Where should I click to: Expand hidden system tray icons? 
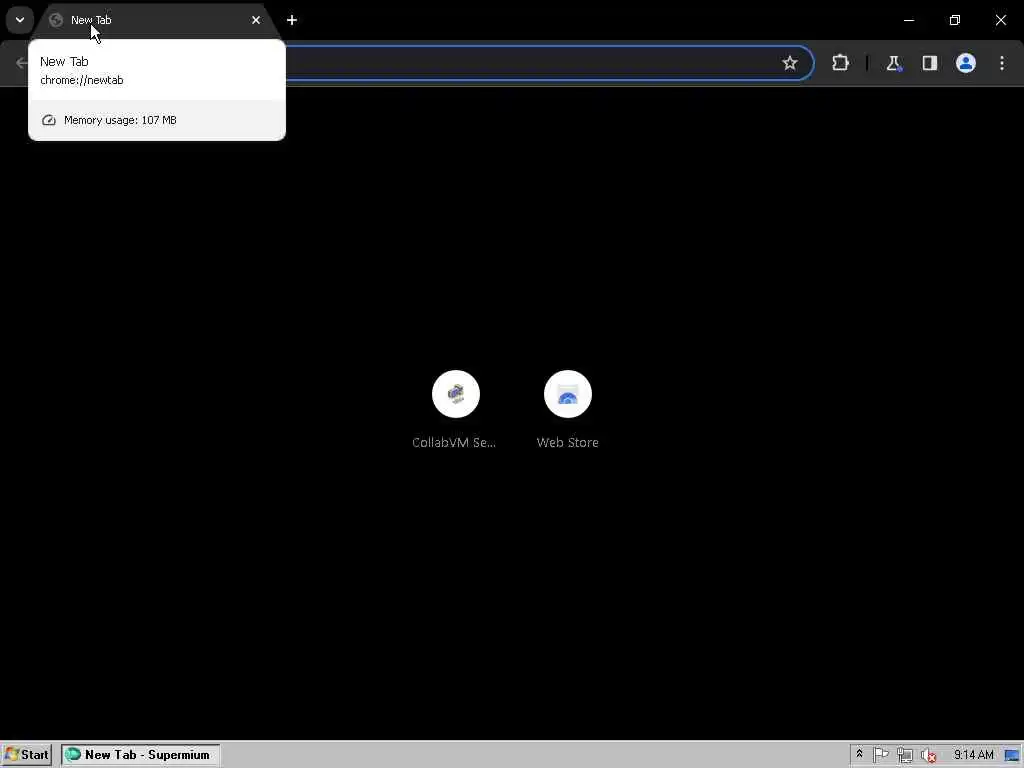tap(859, 754)
